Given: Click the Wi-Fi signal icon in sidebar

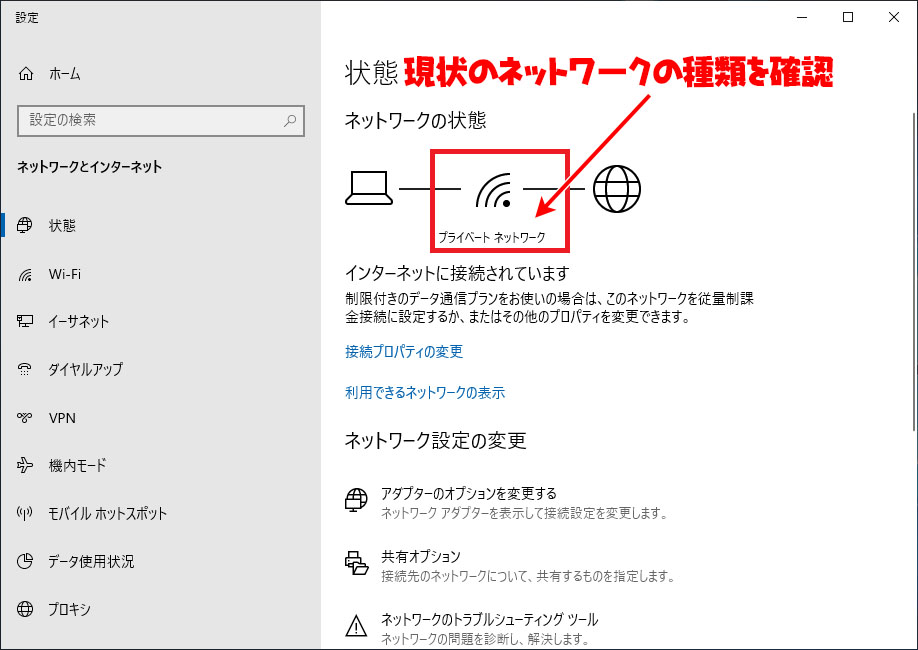Looking at the screenshot, I should coord(25,274).
